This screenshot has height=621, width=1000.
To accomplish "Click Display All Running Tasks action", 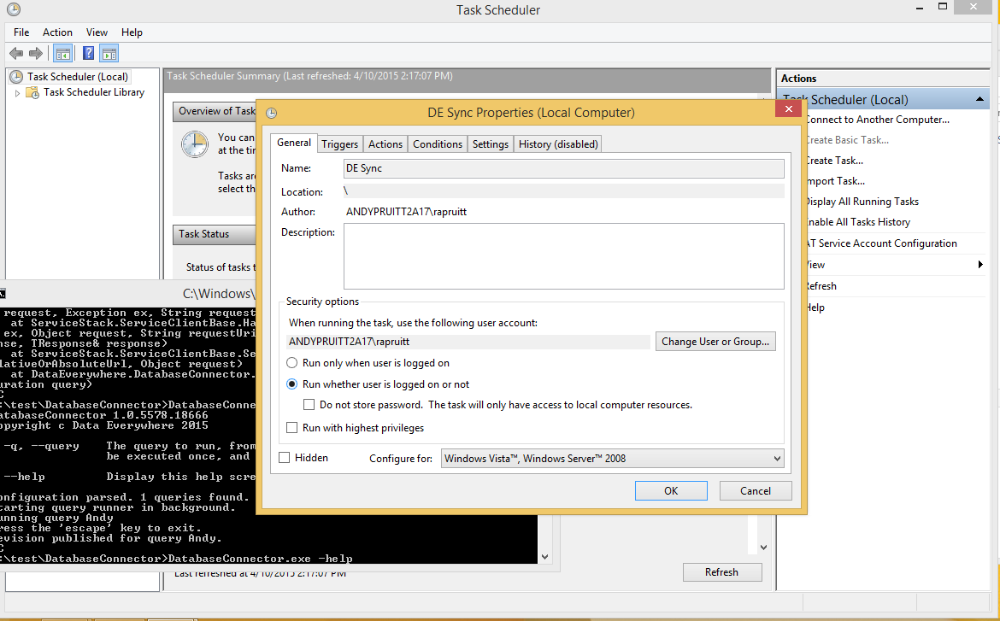I will (x=862, y=201).
